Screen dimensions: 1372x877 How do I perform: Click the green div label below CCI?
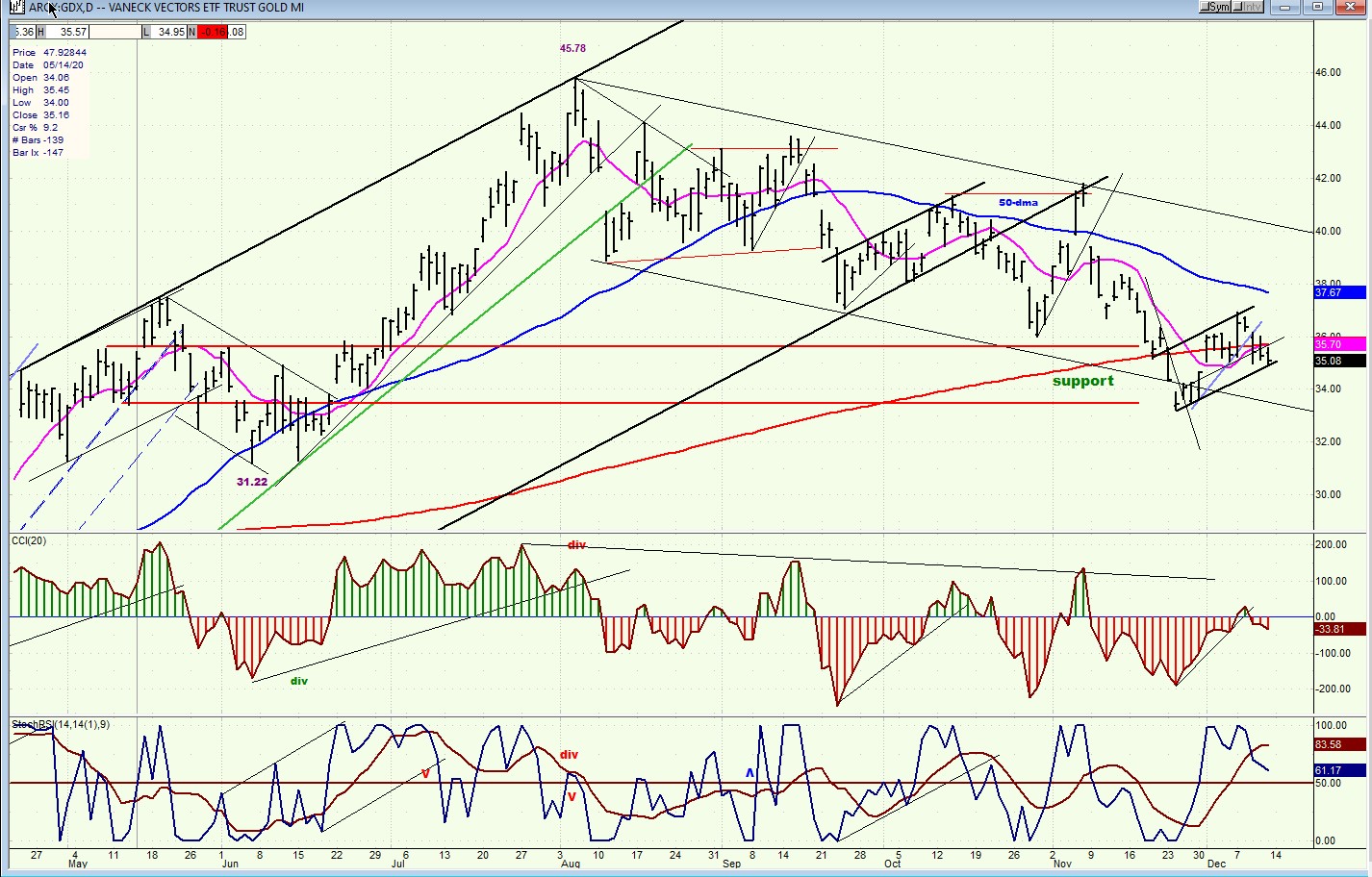(299, 681)
